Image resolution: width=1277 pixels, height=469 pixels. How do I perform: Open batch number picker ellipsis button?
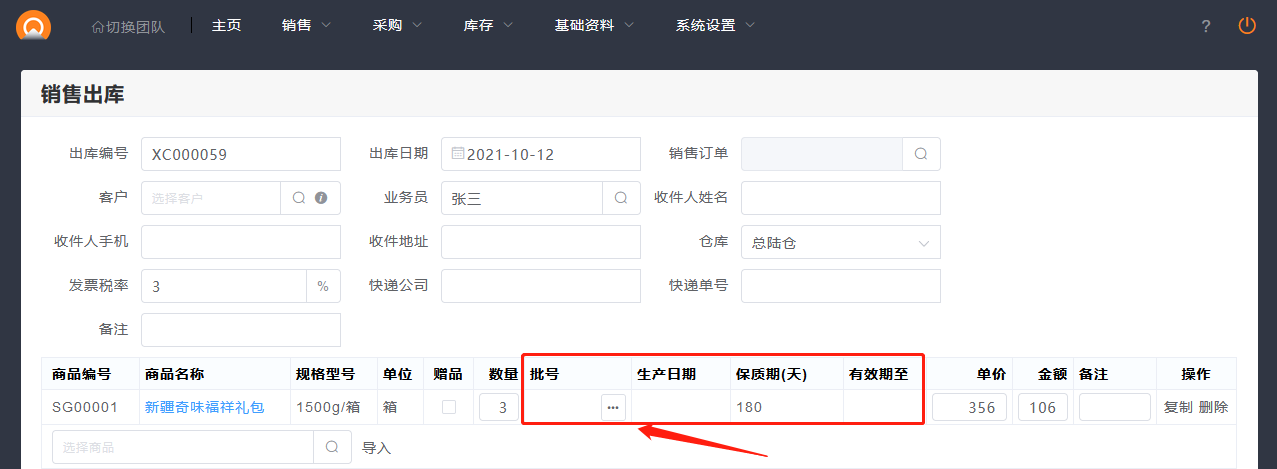613,407
